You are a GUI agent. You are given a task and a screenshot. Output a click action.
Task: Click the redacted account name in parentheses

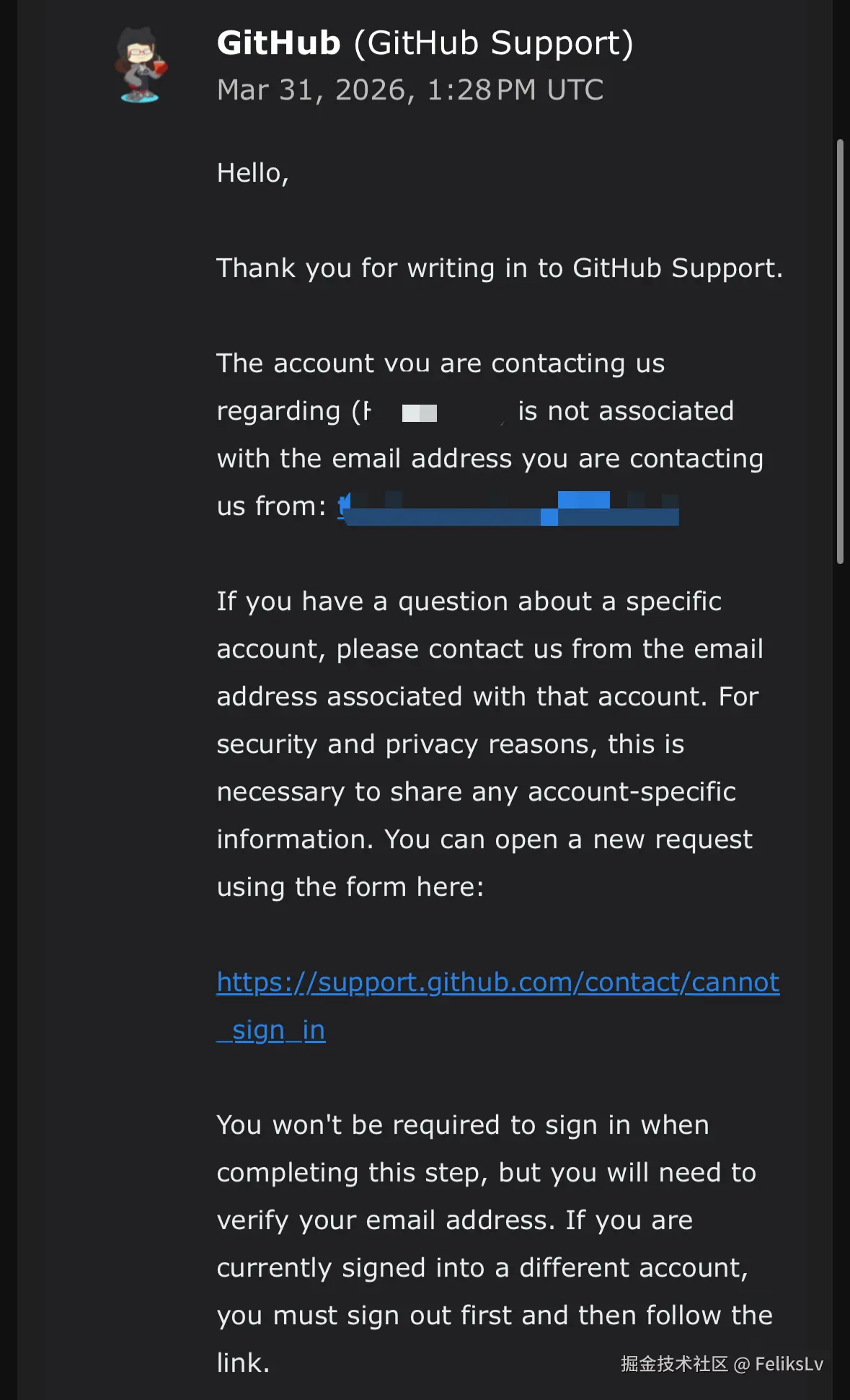coord(419,413)
